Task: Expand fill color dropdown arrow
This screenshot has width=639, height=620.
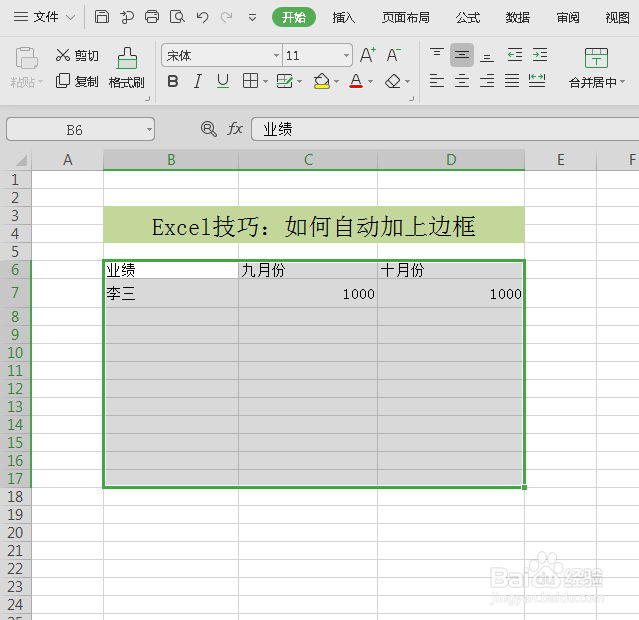Action: [336, 82]
